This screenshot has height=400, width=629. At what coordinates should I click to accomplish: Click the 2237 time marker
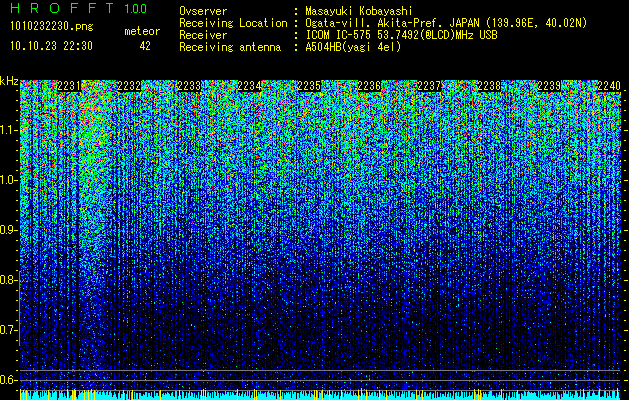429,86
